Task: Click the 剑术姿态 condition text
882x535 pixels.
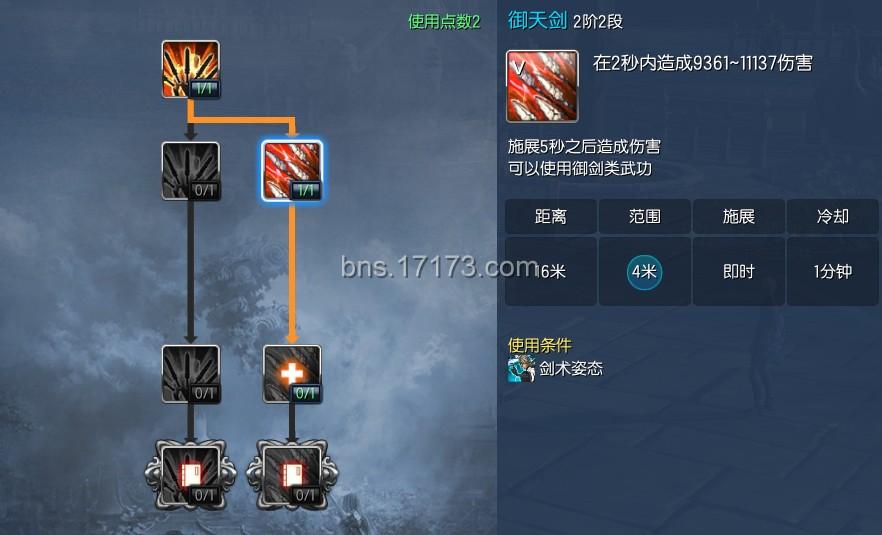Action: click(x=571, y=368)
